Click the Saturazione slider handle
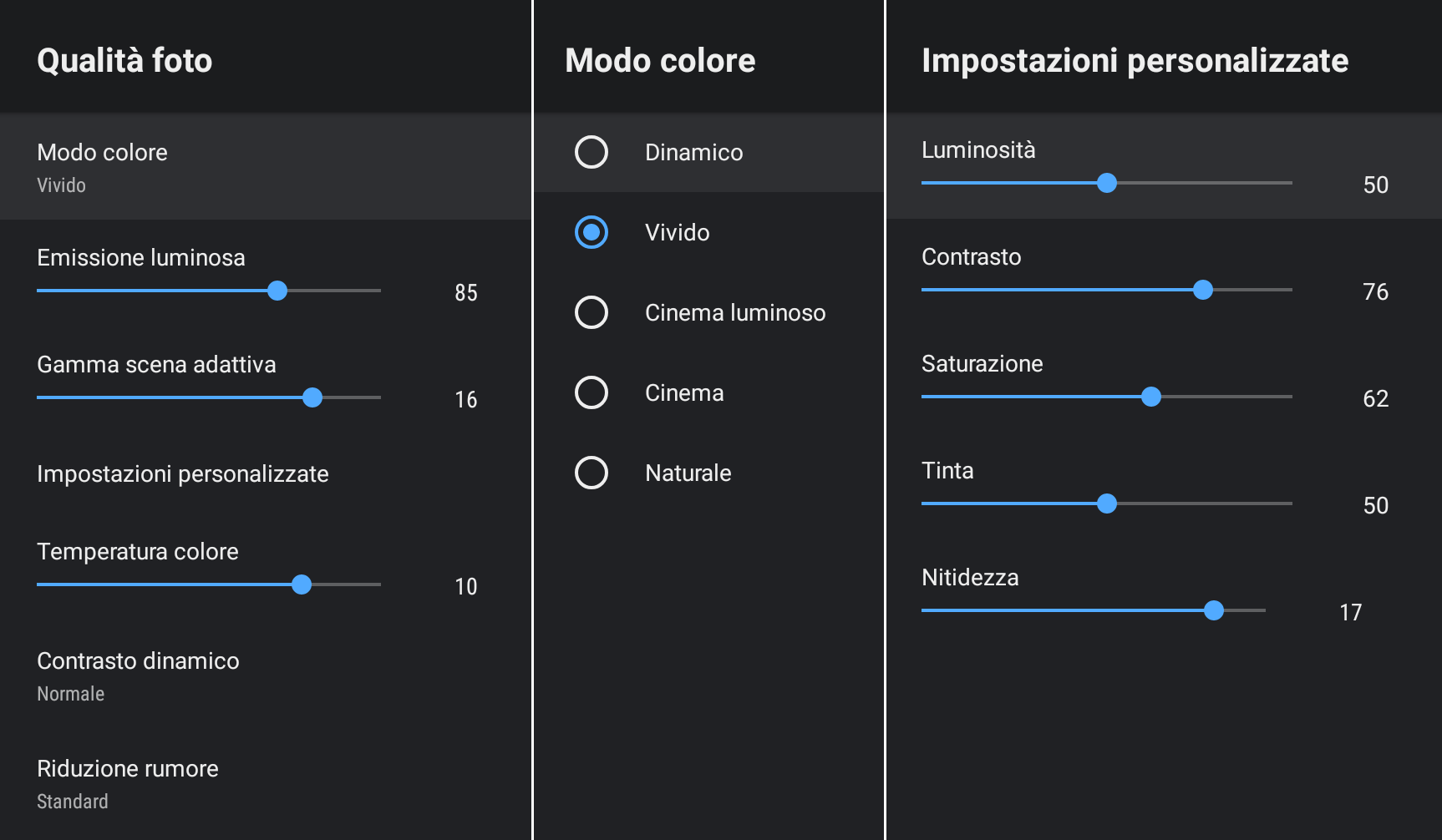 click(x=1151, y=397)
